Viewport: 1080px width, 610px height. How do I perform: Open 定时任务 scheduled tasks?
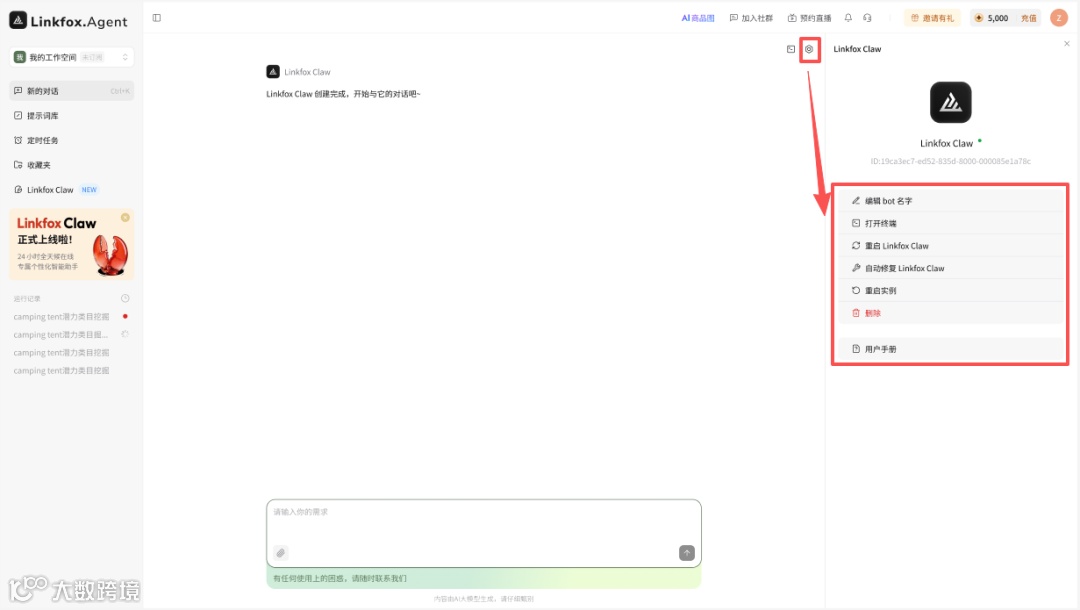click(72, 140)
